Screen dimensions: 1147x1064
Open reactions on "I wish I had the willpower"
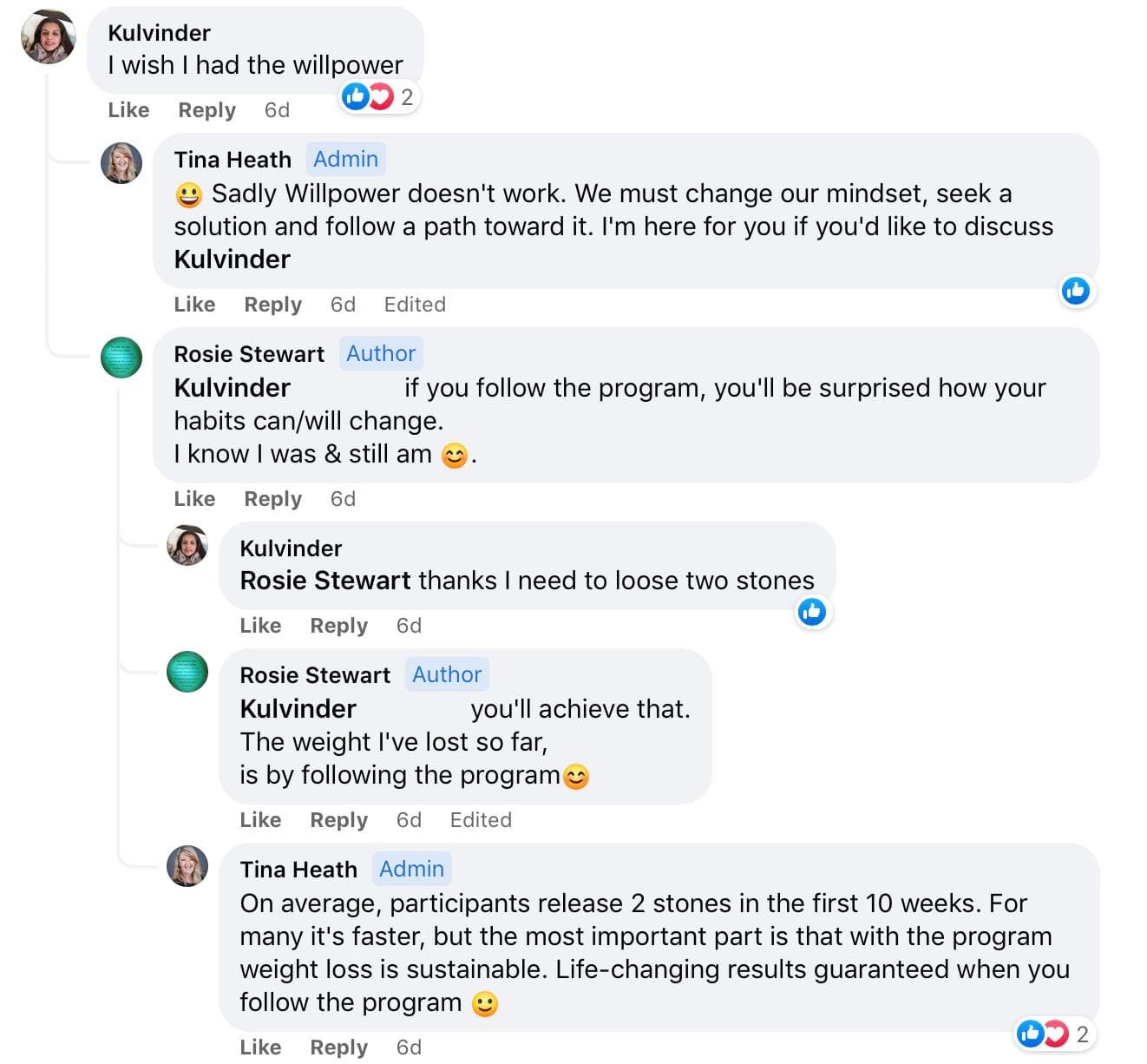(379, 96)
